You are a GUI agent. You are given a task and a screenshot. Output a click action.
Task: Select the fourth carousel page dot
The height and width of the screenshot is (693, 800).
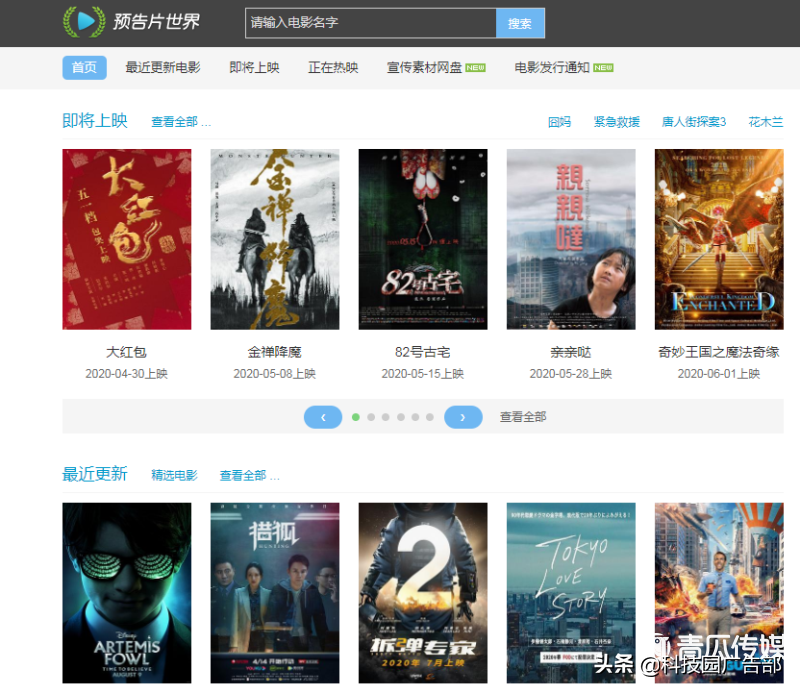tap(401, 417)
